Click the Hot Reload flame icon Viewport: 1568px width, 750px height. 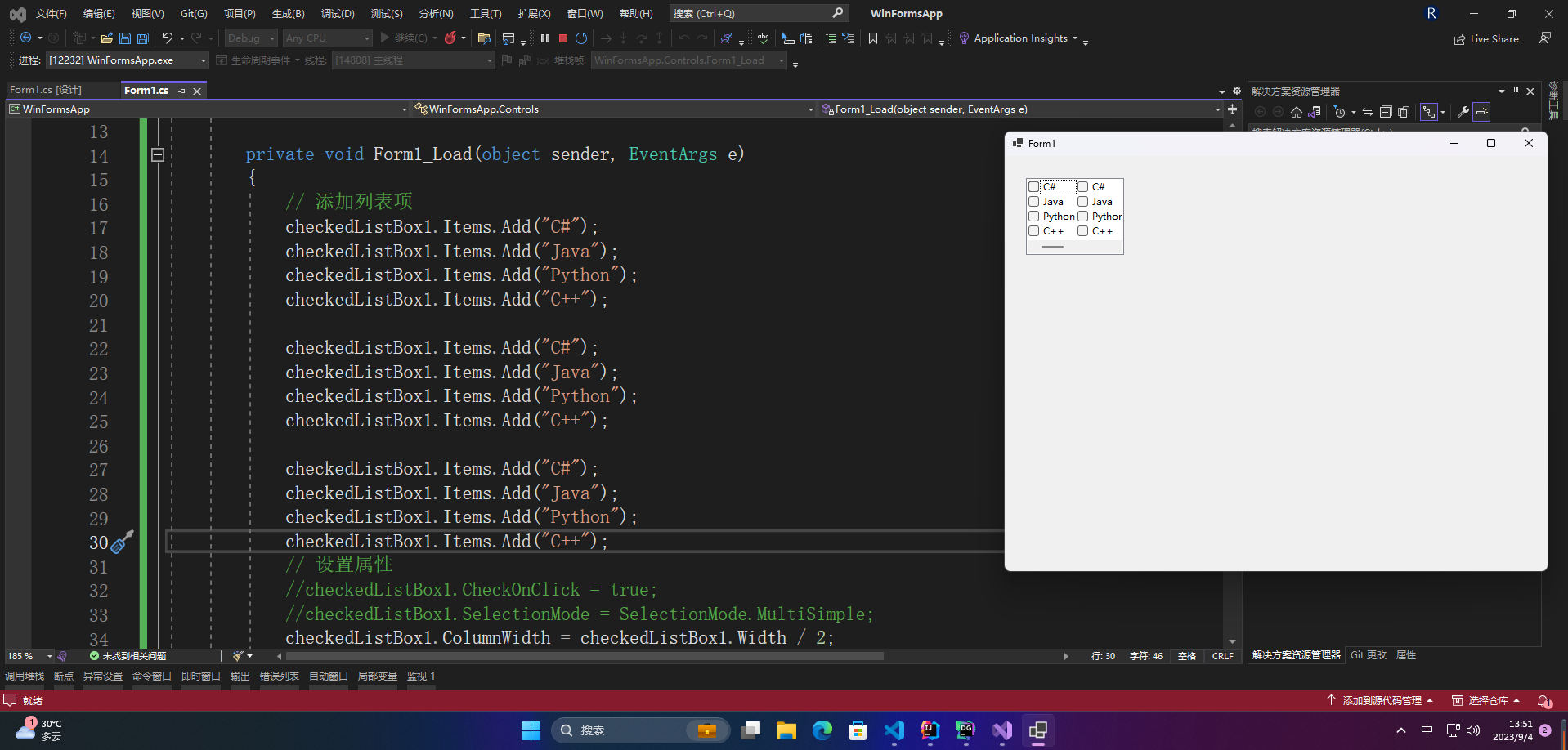450,38
